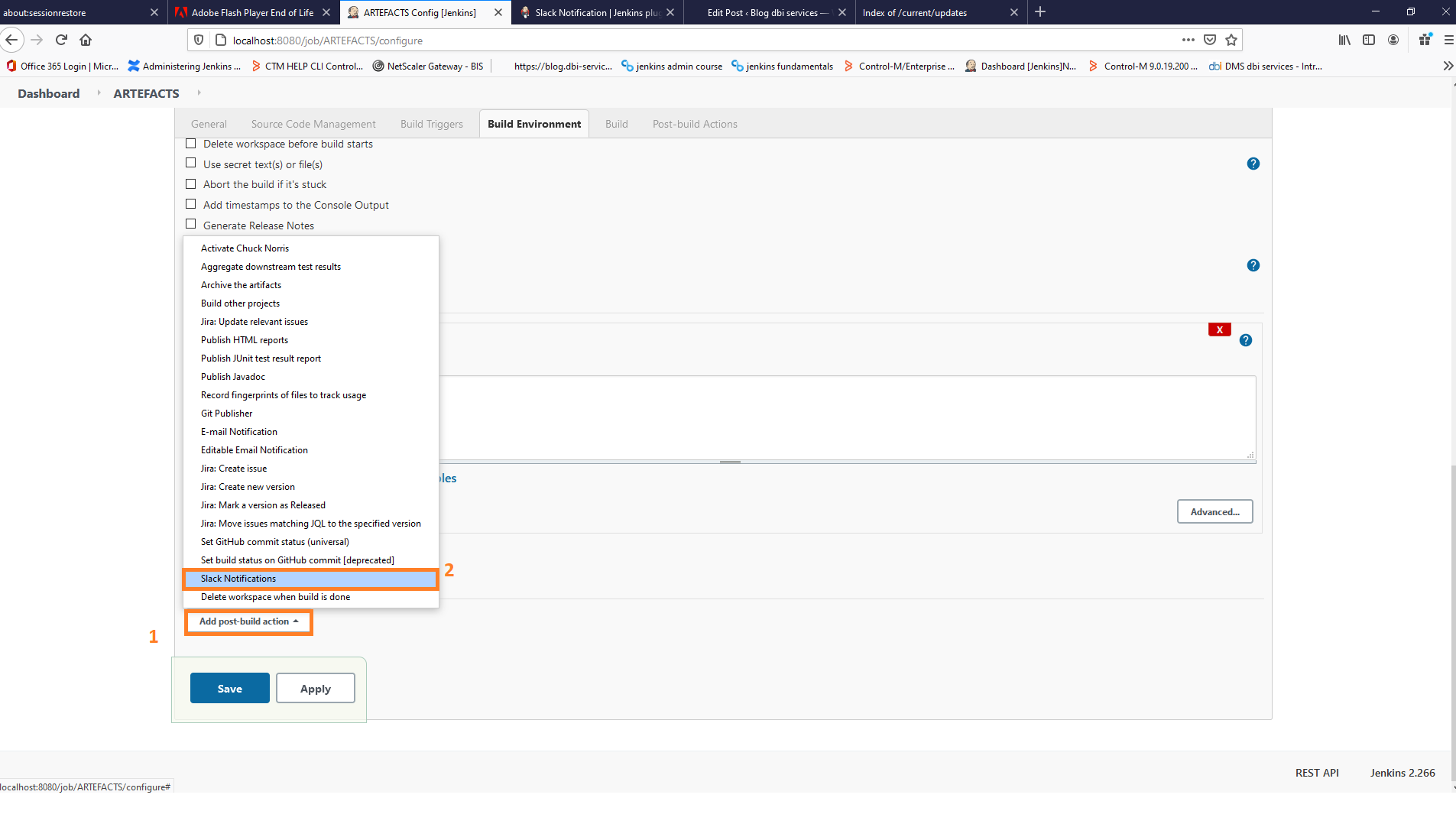Select E-mail Notification action
This screenshot has width=1456, height=824.
coord(311,432)
